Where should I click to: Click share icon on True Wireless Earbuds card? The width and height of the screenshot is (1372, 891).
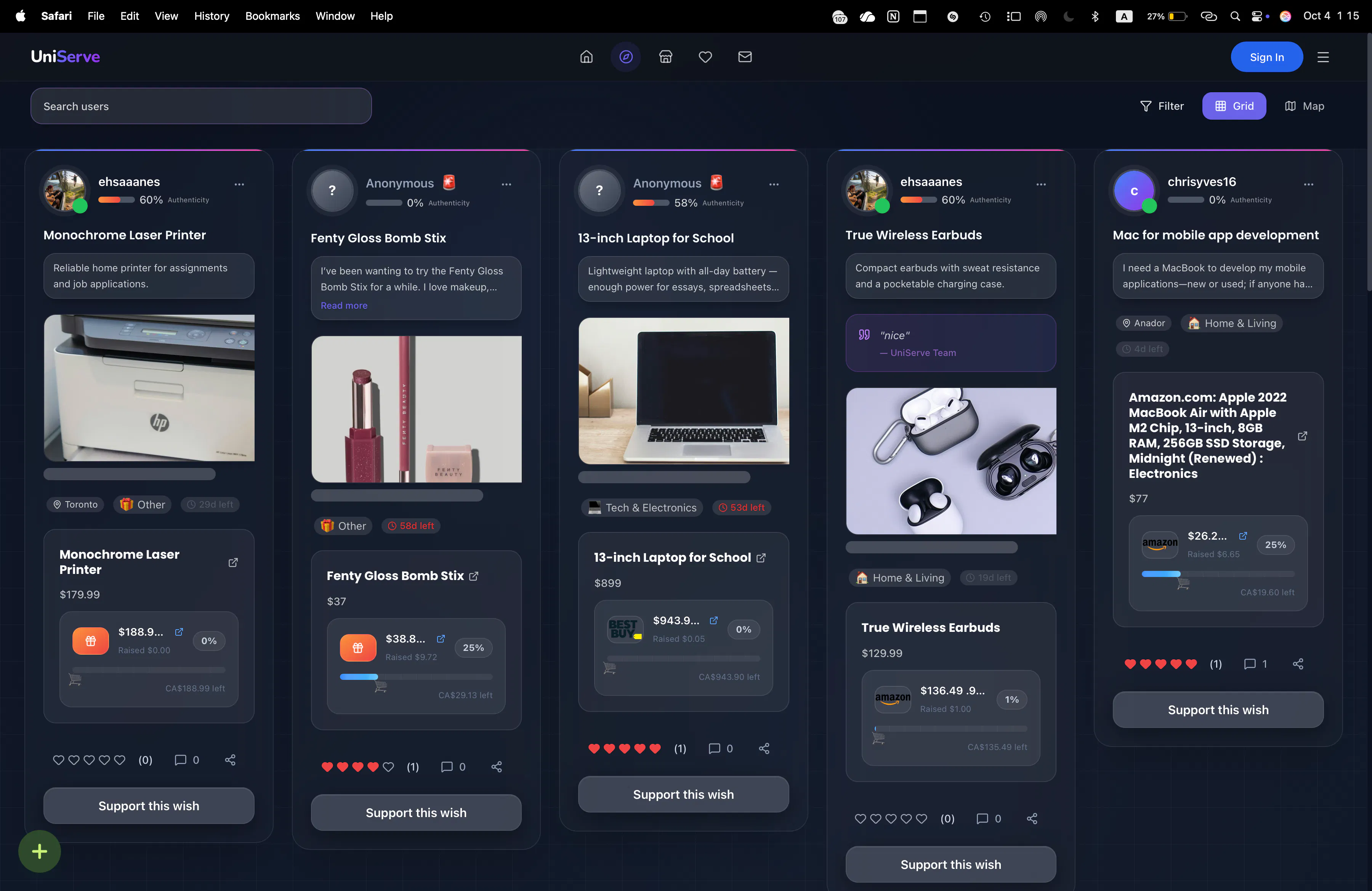coord(1032,818)
